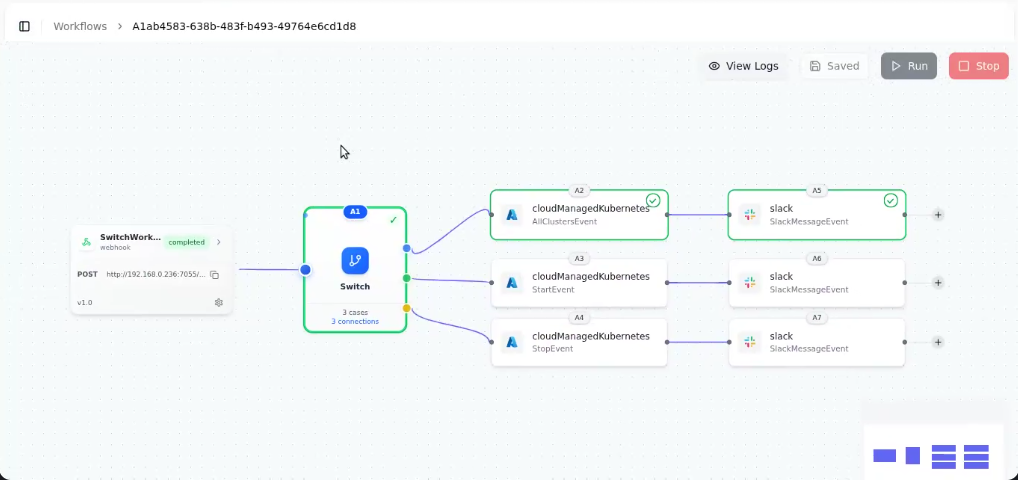Viewport: 1018px width, 480px height.
Task: Expand the SwitchWorkflow webhook node chevron
Action: click(219, 242)
